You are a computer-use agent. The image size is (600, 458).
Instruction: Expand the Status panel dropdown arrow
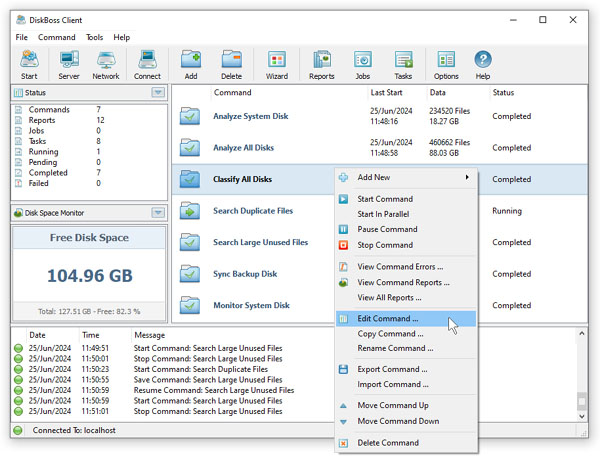158,92
